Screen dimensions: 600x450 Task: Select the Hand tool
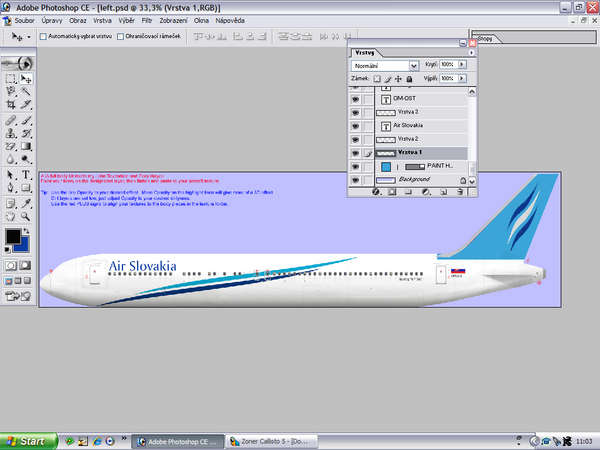click(11, 217)
